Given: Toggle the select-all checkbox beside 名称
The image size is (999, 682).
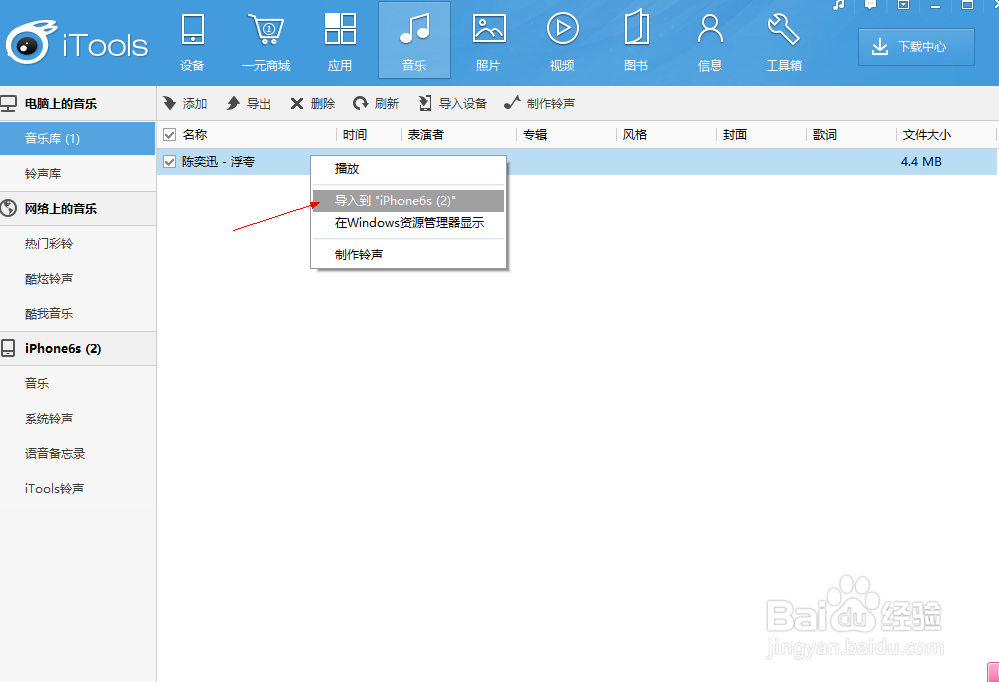Looking at the screenshot, I should pos(169,134).
